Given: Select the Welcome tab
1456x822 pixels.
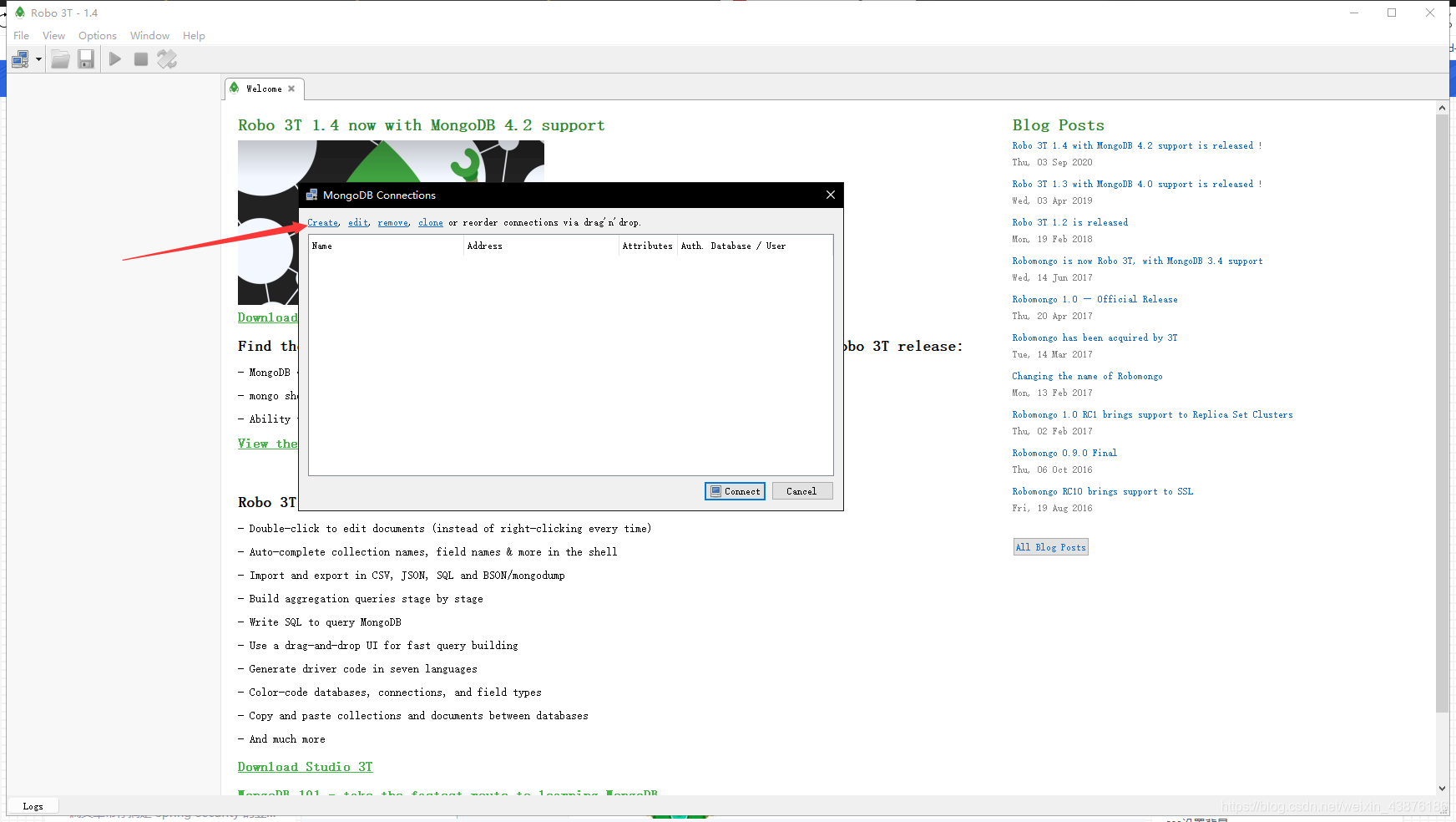Looking at the screenshot, I should point(264,89).
